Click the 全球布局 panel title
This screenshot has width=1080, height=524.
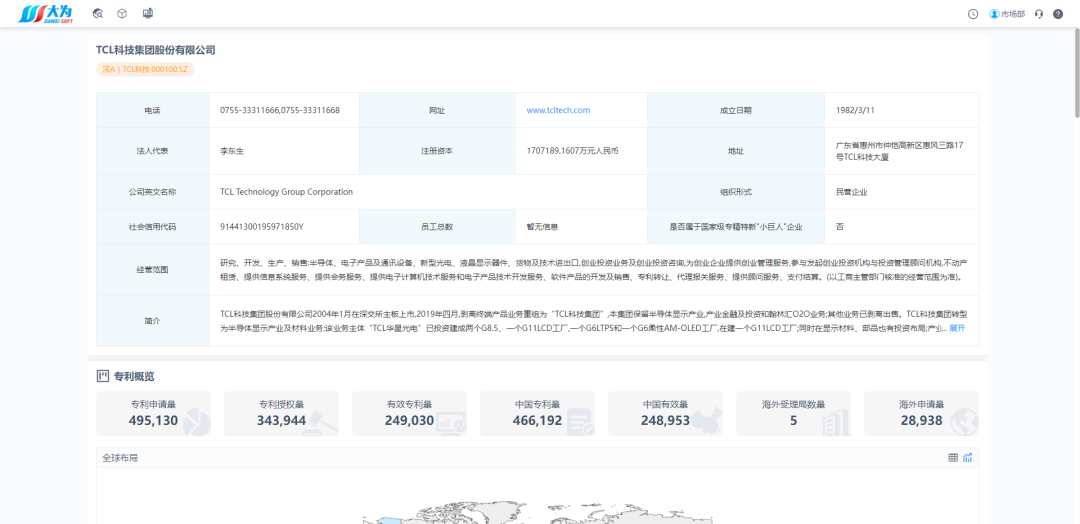[120, 458]
